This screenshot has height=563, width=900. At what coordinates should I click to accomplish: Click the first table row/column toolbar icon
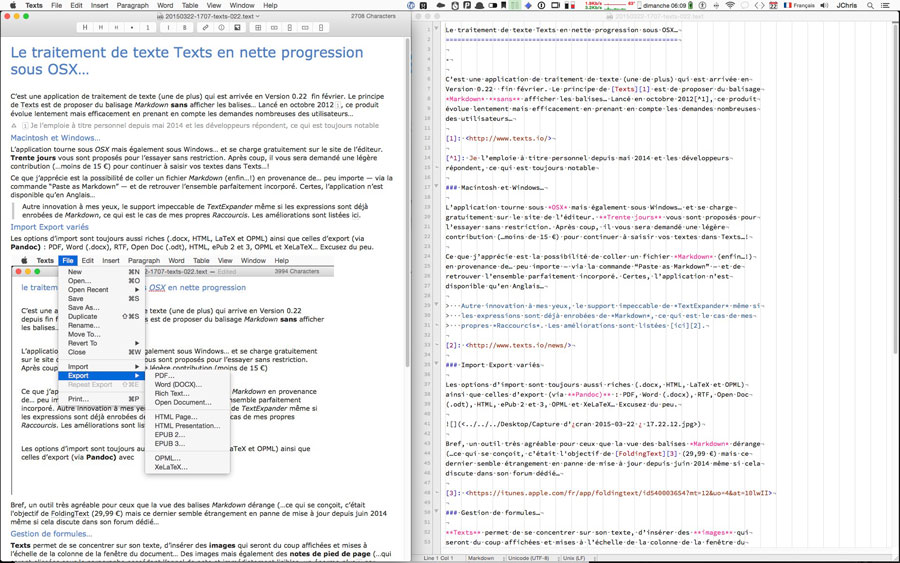(274, 27)
